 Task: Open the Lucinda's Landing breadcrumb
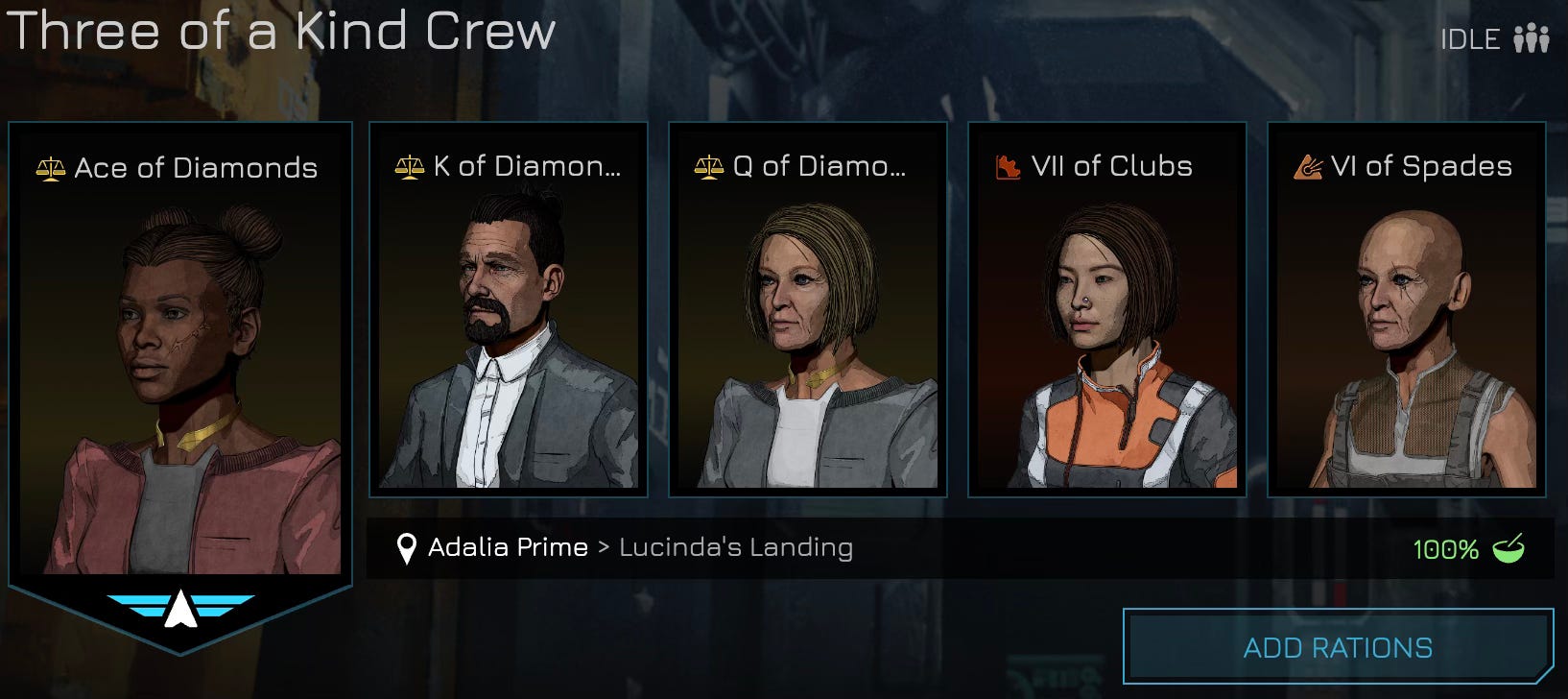tap(736, 547)
